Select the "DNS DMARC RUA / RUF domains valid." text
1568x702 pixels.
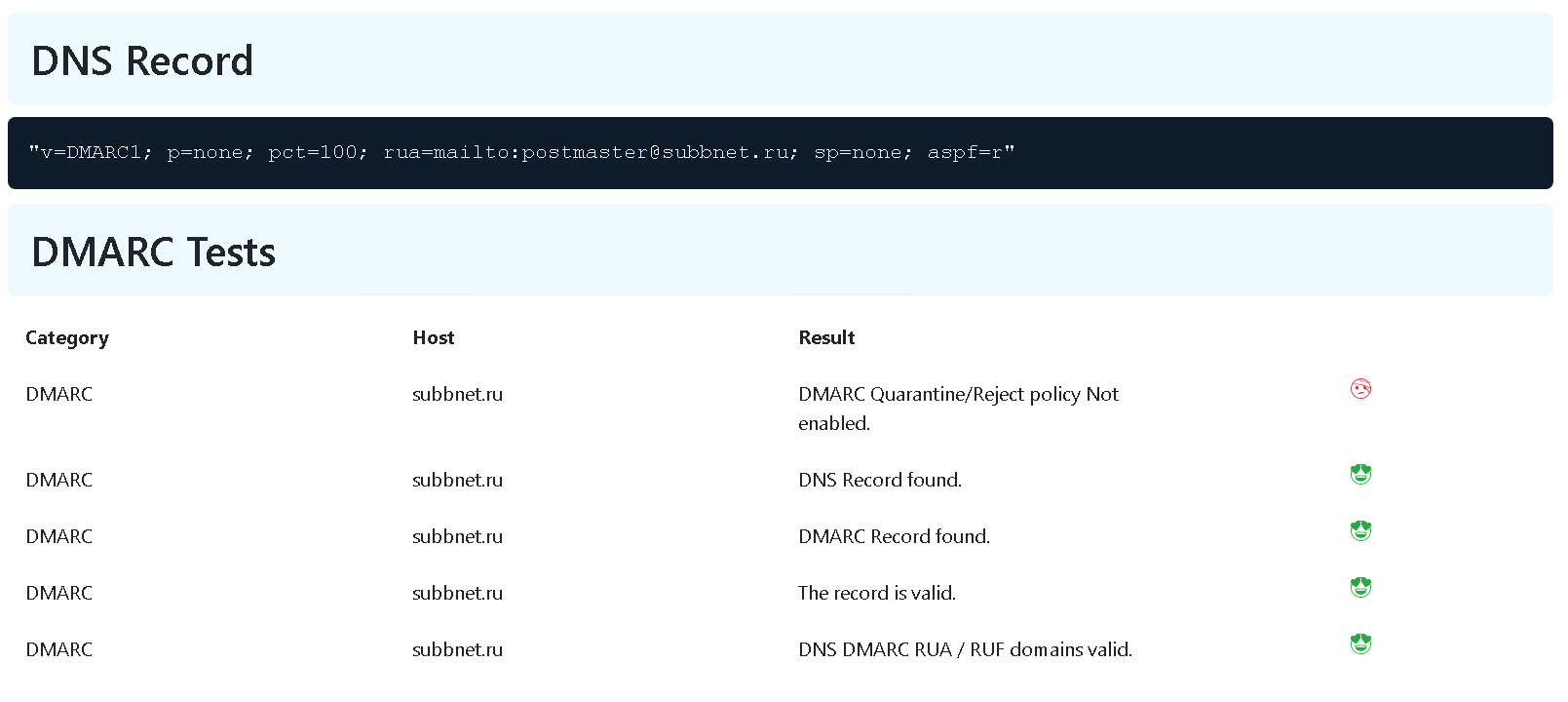965,649
